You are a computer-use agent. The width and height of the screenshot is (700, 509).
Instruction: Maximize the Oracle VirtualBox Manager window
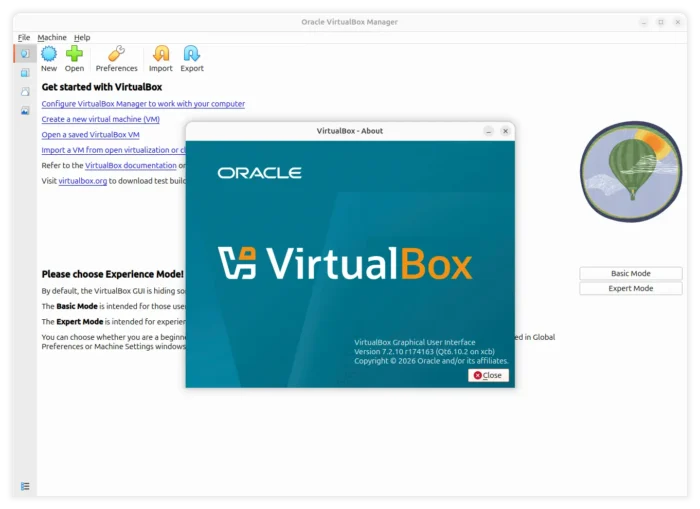click(661, 22)
